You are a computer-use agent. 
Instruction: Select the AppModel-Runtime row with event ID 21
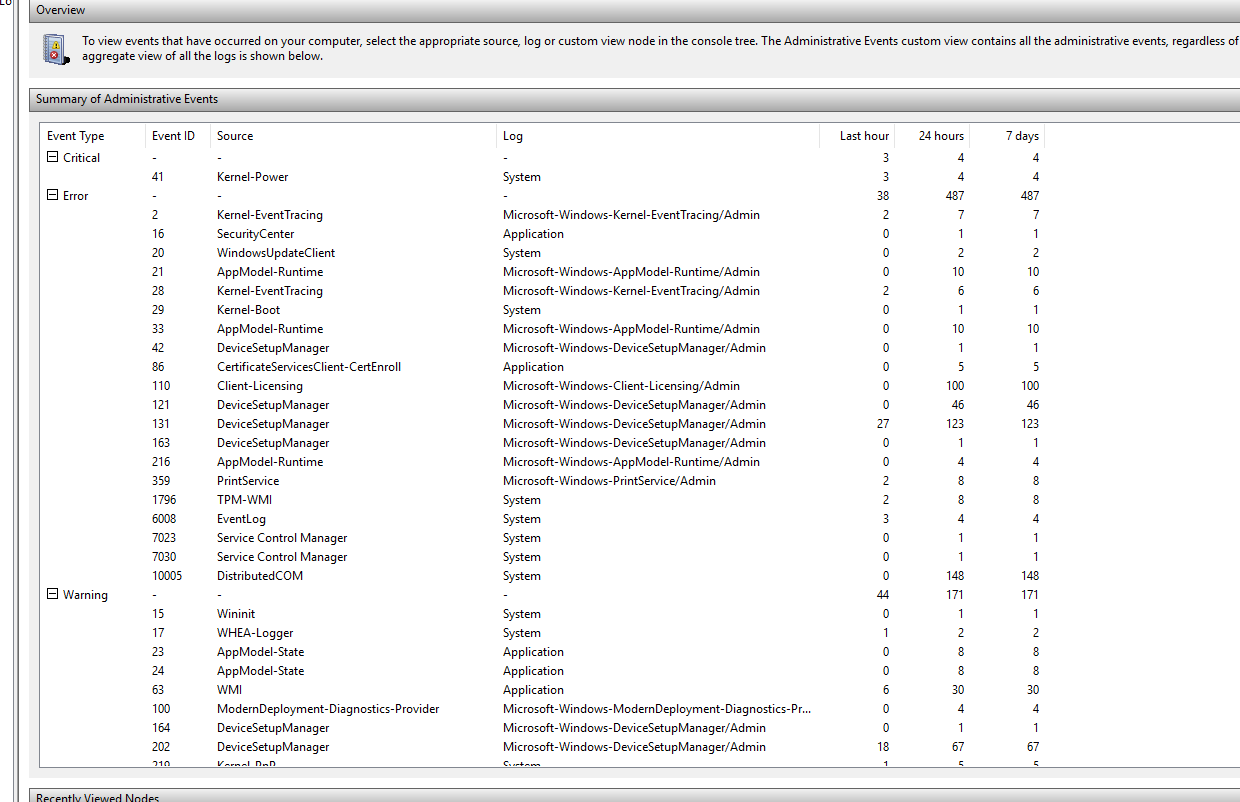tap(544, 272)
